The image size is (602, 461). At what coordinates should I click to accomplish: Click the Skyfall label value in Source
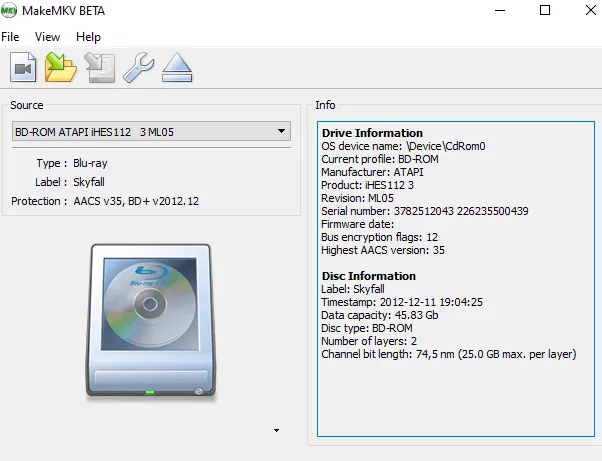pyautogui.click(x=89, y=182)
